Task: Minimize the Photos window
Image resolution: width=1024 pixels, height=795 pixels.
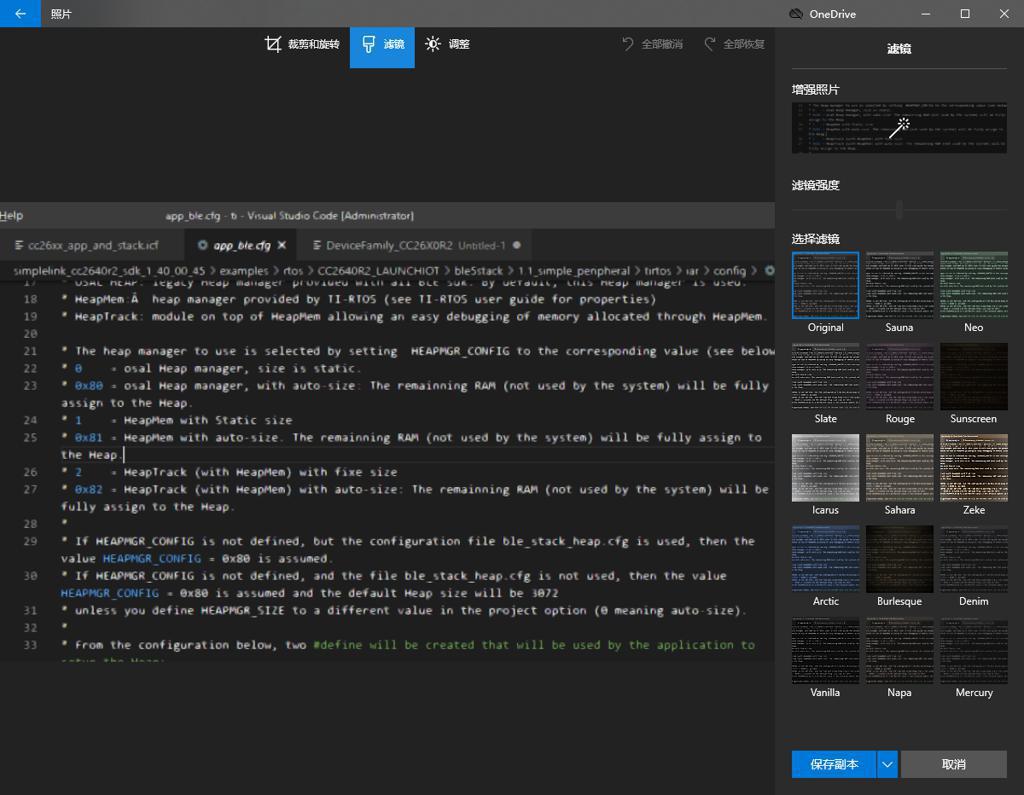Action: coord(925,14)
